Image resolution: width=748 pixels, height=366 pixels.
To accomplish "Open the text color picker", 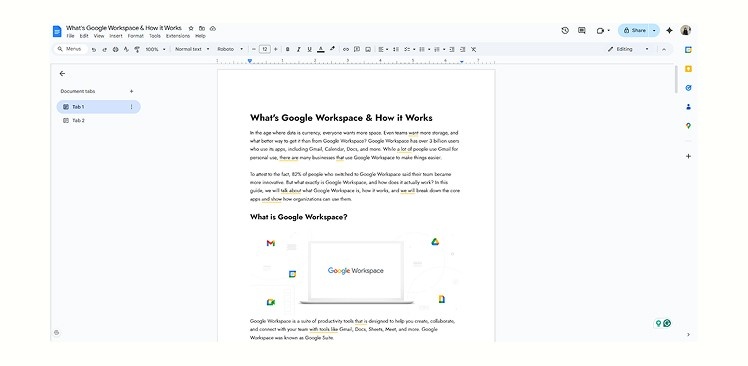I will (x=321, y=49).
